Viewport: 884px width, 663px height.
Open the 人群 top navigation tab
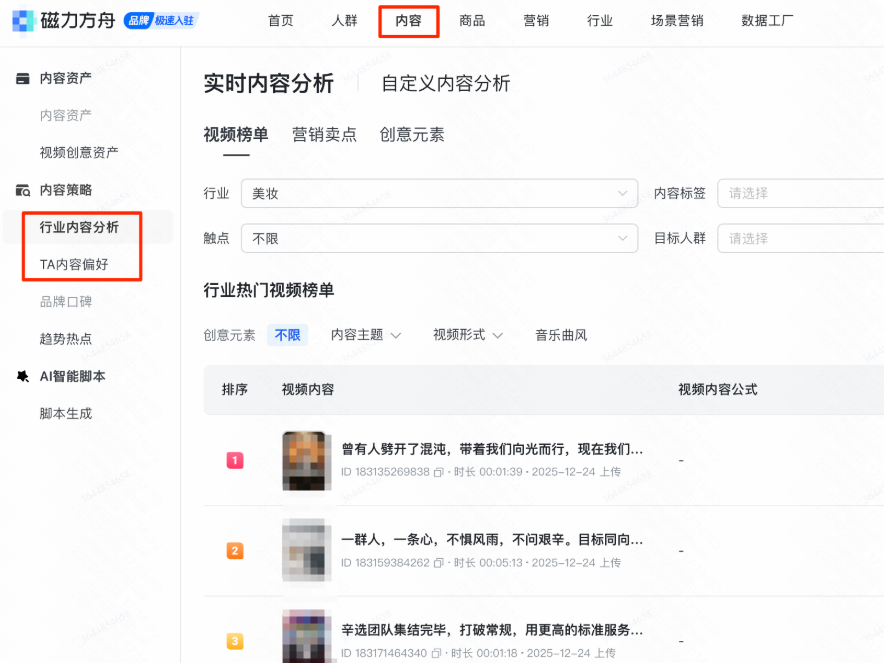pyautogui.click(x=344, y=21)
